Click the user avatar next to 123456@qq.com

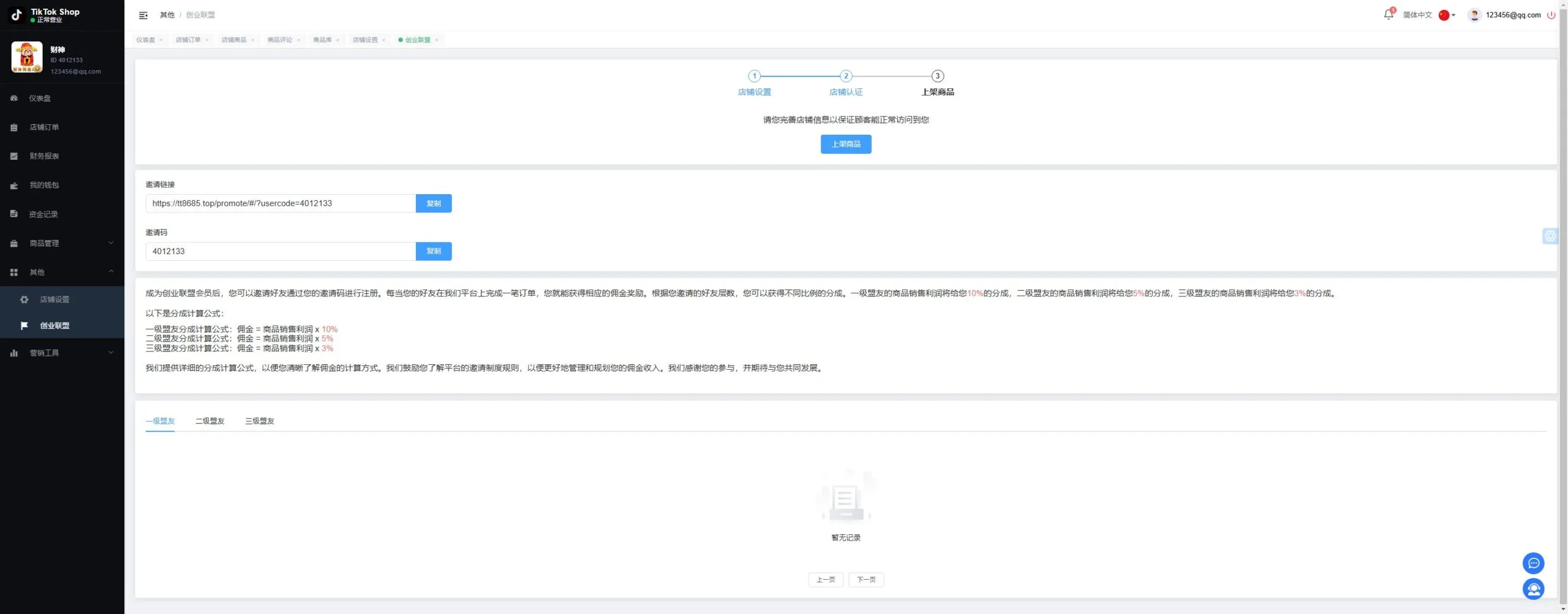click(x=1474, y=15)
